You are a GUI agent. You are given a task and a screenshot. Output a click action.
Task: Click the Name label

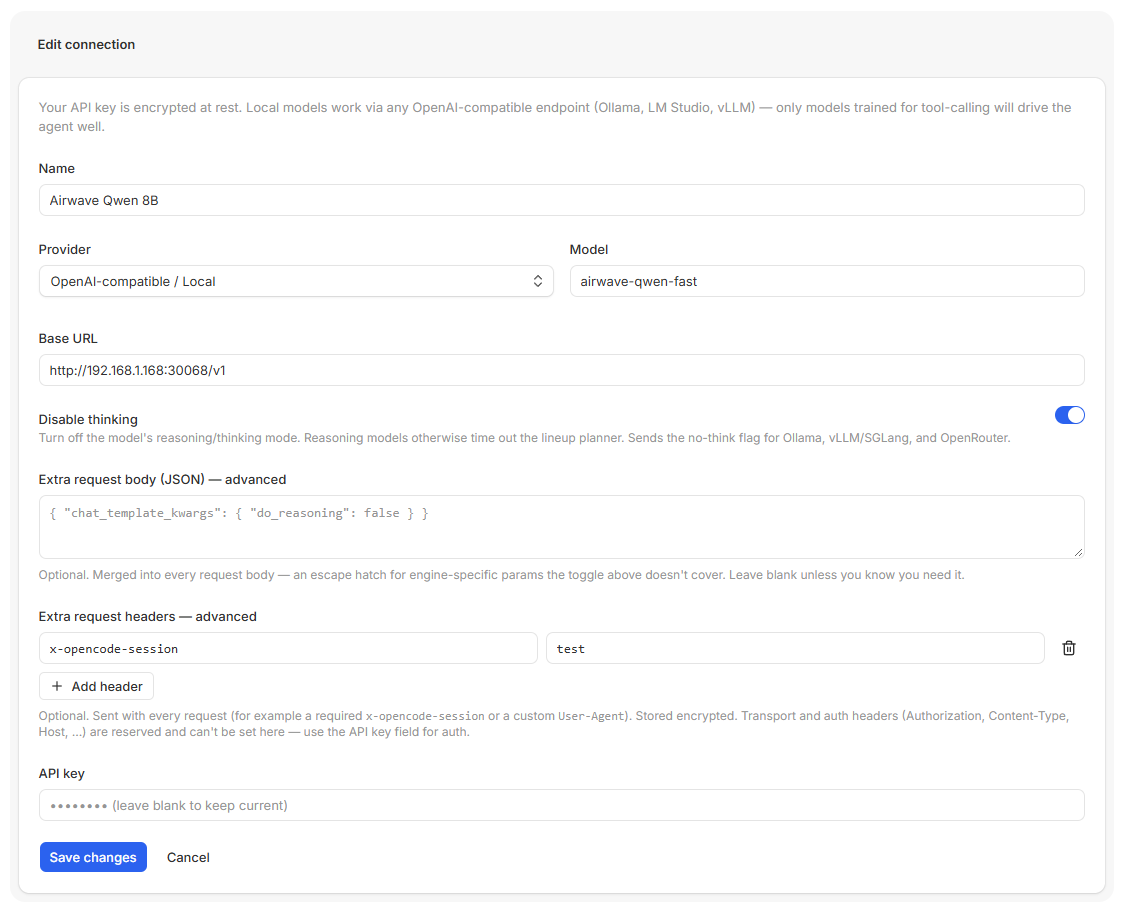(57, 168)
